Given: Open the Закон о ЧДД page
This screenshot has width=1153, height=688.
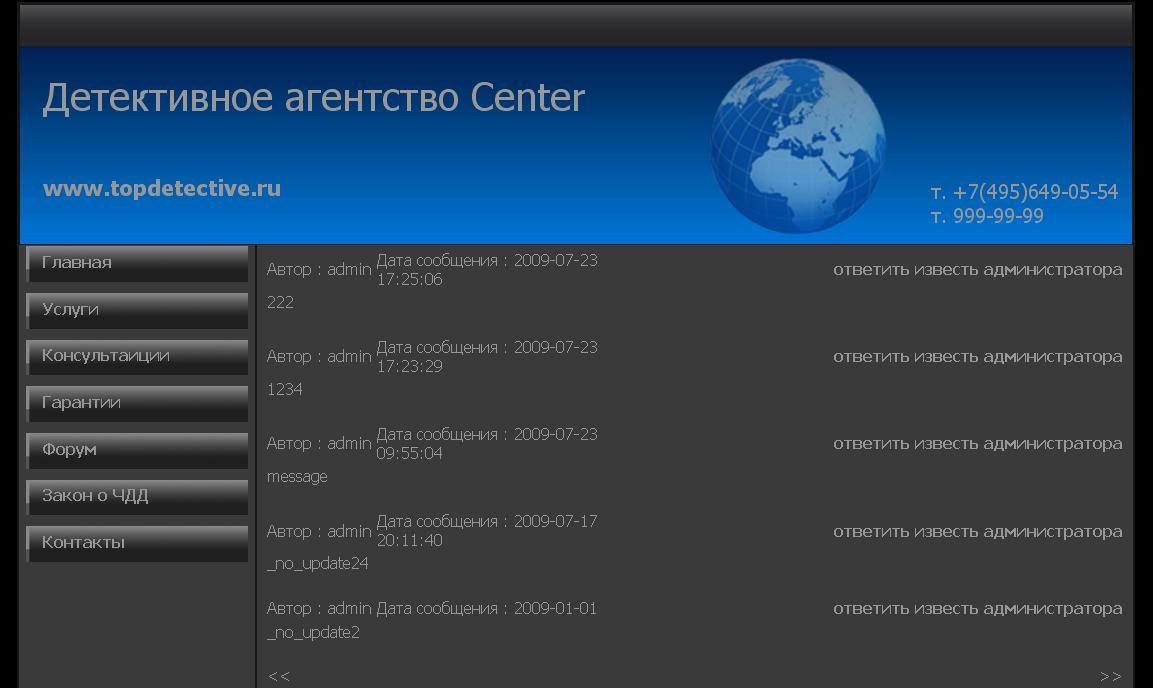Looking at the screenshot, I should coord(137,497).
